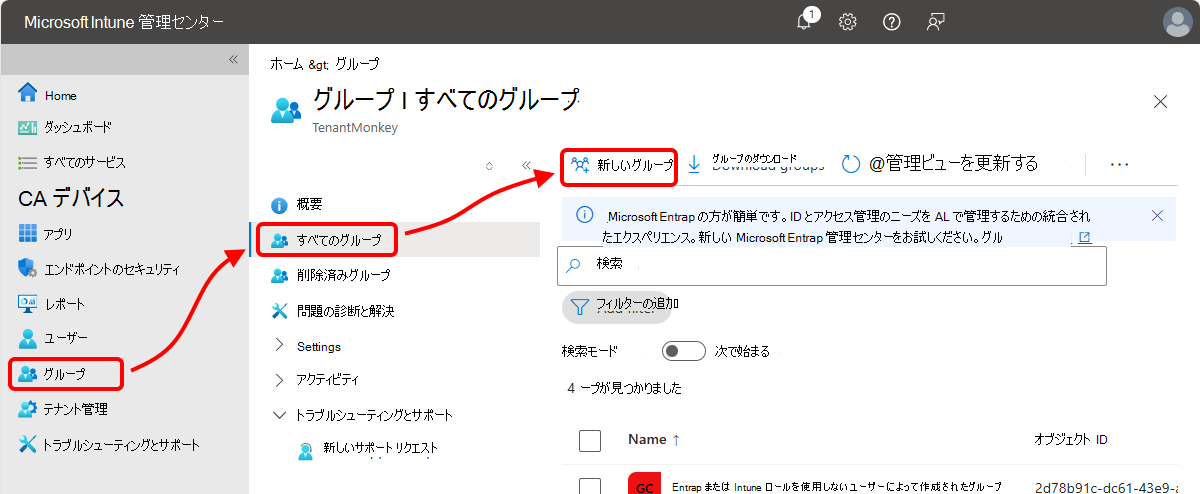Select 概要 in groups menu

tap(297, 205)
